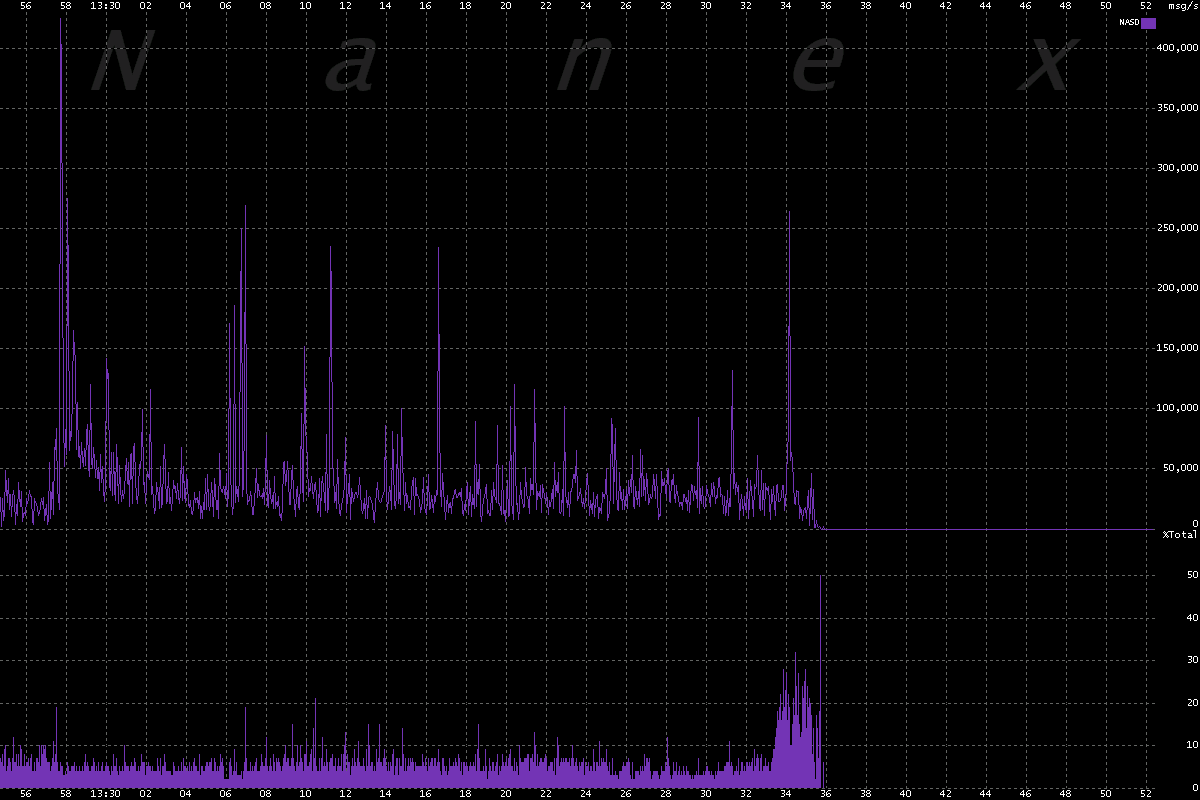Select XTotal scale value 20
This screenshot has width=1200, height=800.
click(x=1191, y=702)
